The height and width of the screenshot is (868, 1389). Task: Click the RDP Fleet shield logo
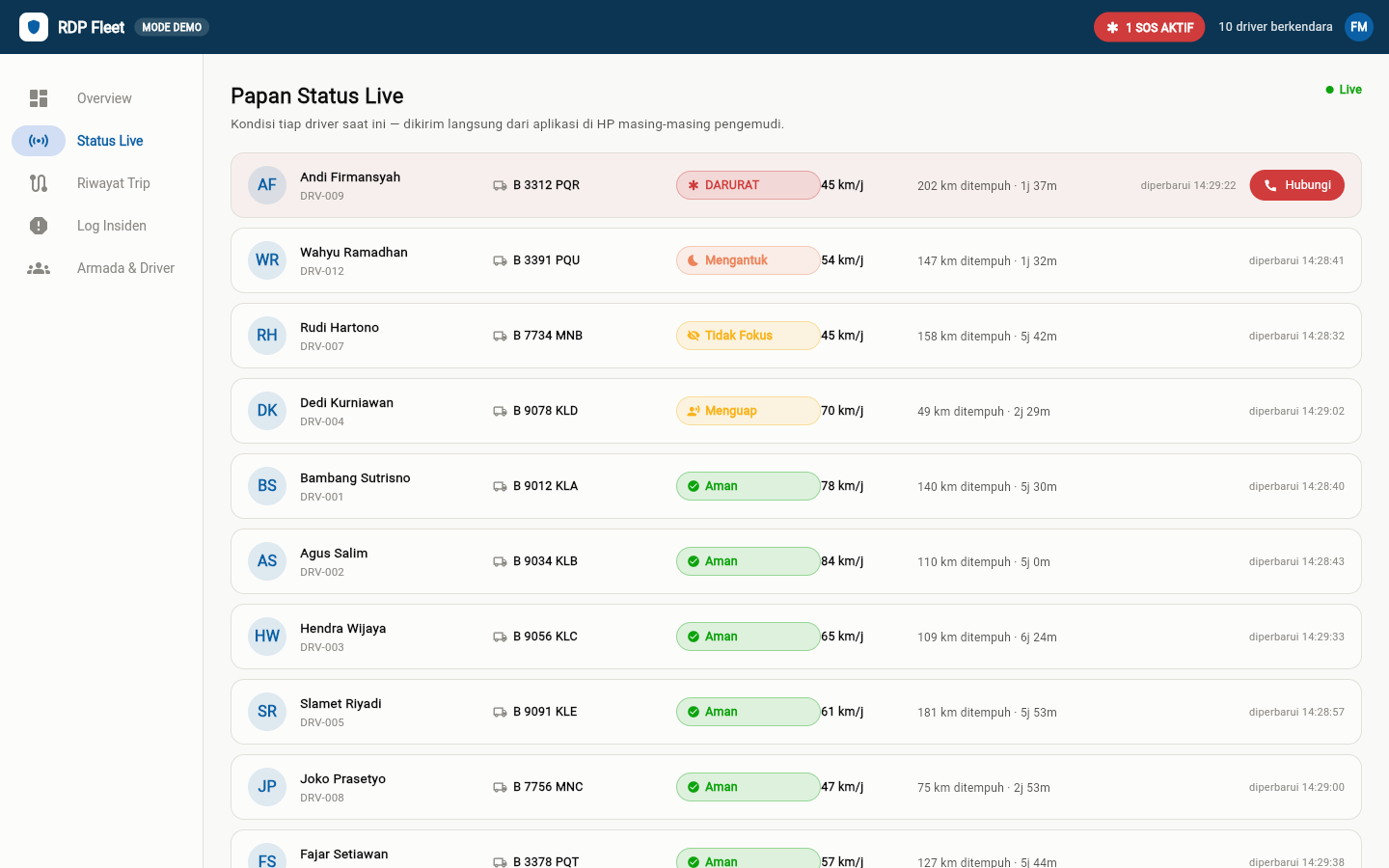34,27
